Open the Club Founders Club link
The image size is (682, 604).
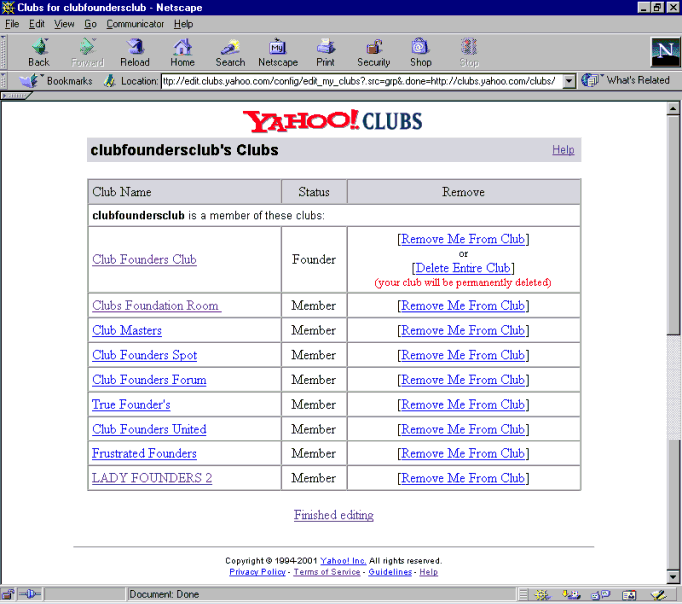[x=144, y=260]
